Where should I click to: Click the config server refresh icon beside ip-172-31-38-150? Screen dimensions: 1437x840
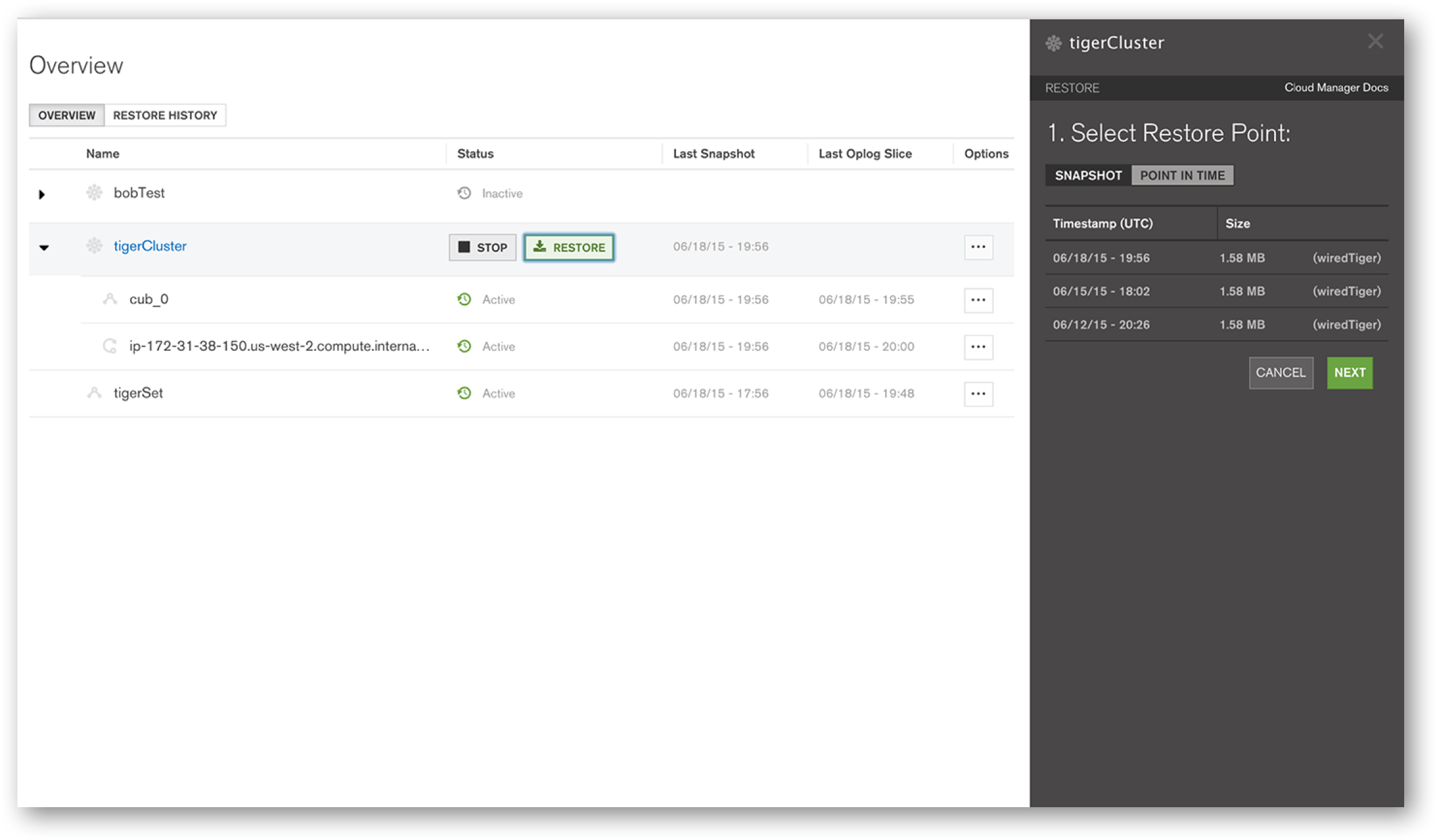tap(110, 346)
